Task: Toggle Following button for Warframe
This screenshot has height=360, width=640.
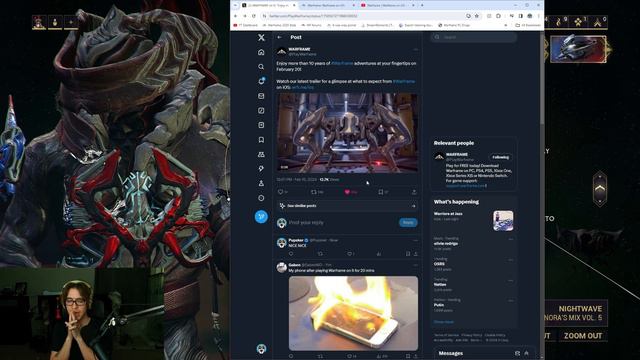Action: tap(500, 157)
